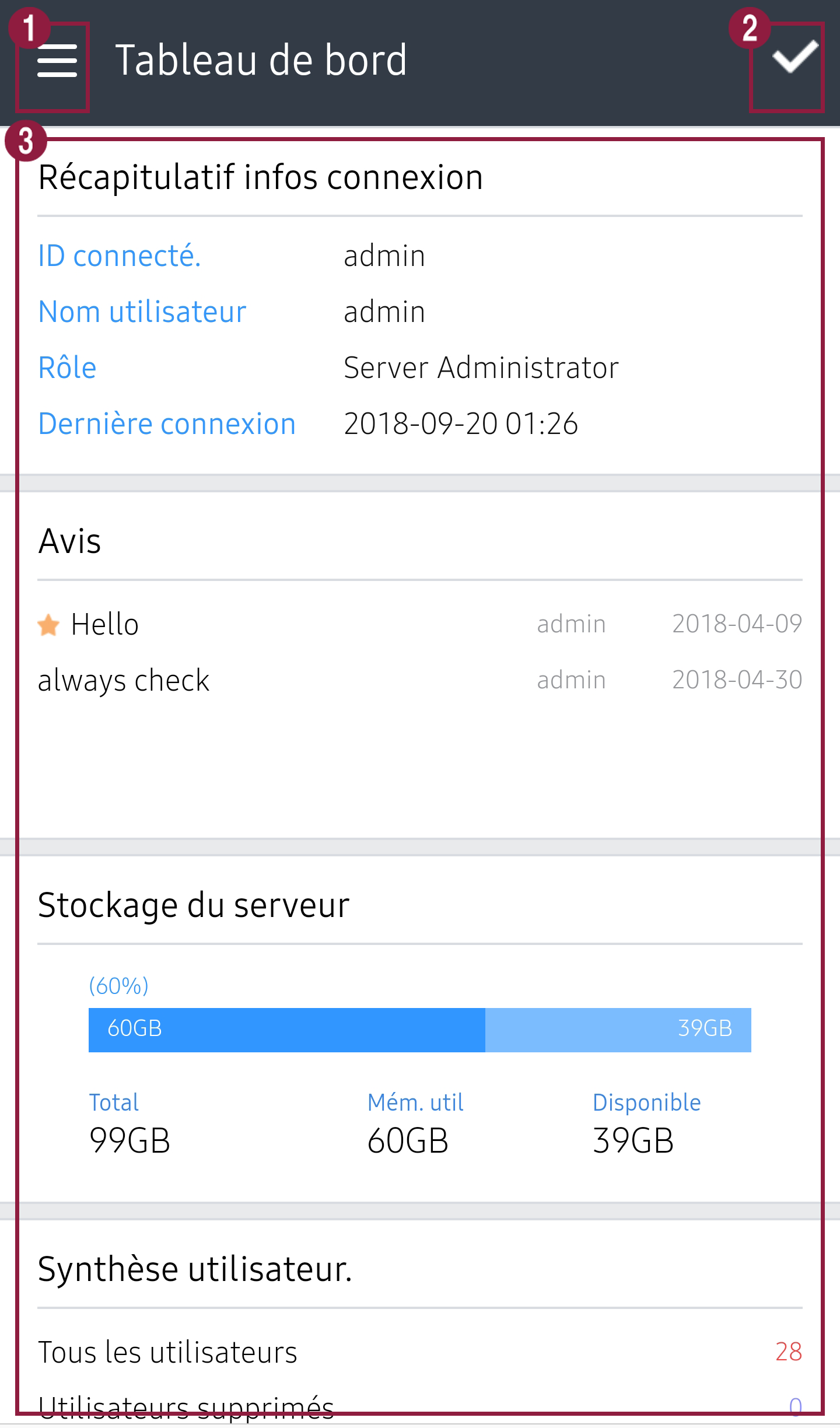Click the orange star beside Hello

click(48, 625)
